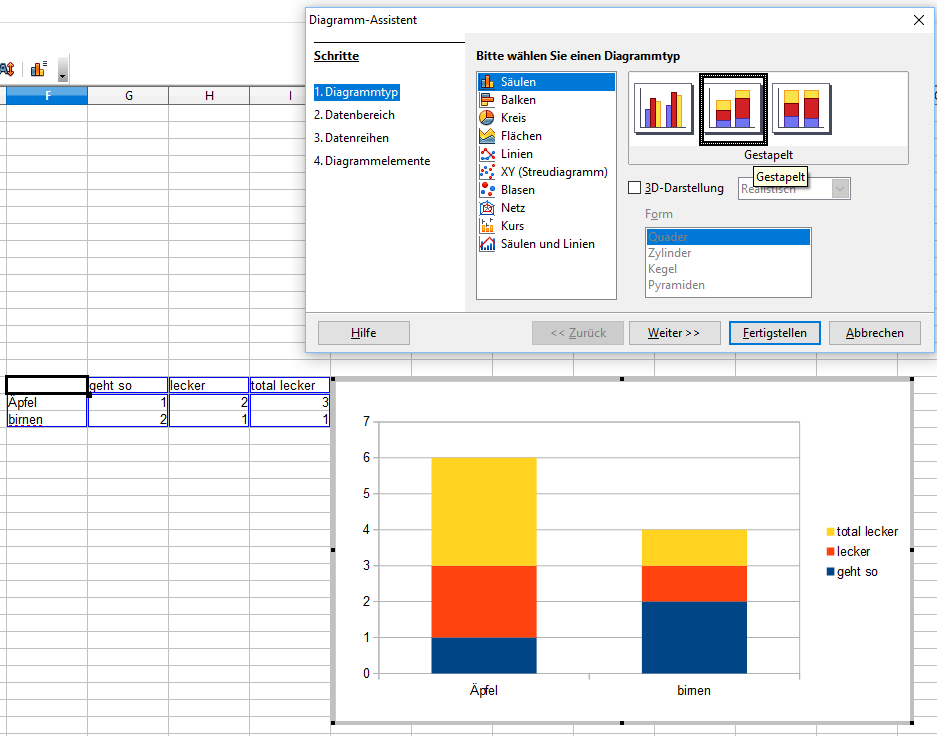Click the 'total lecker' header cell
Viewport: 937px width, 736px height.
pyautogui.click(x=290, y=385)
